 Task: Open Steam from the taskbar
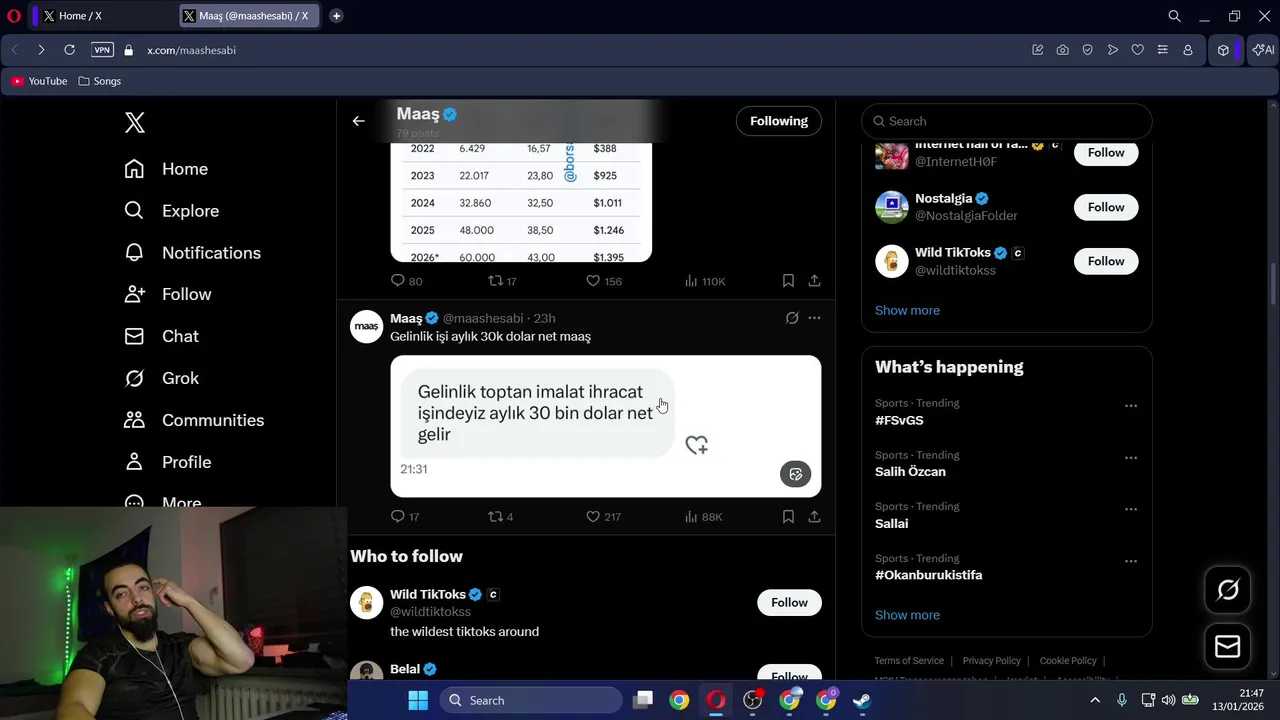coord(862,700)
